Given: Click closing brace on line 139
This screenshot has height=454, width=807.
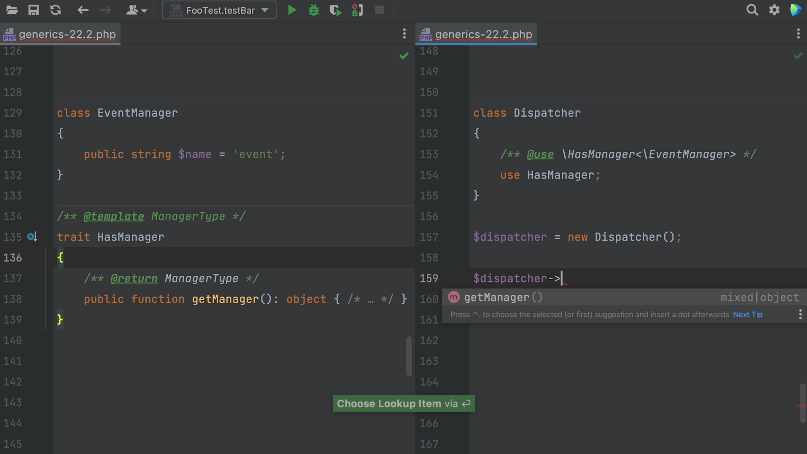Looking at the screenshot, I should click(x=60, y=320).
